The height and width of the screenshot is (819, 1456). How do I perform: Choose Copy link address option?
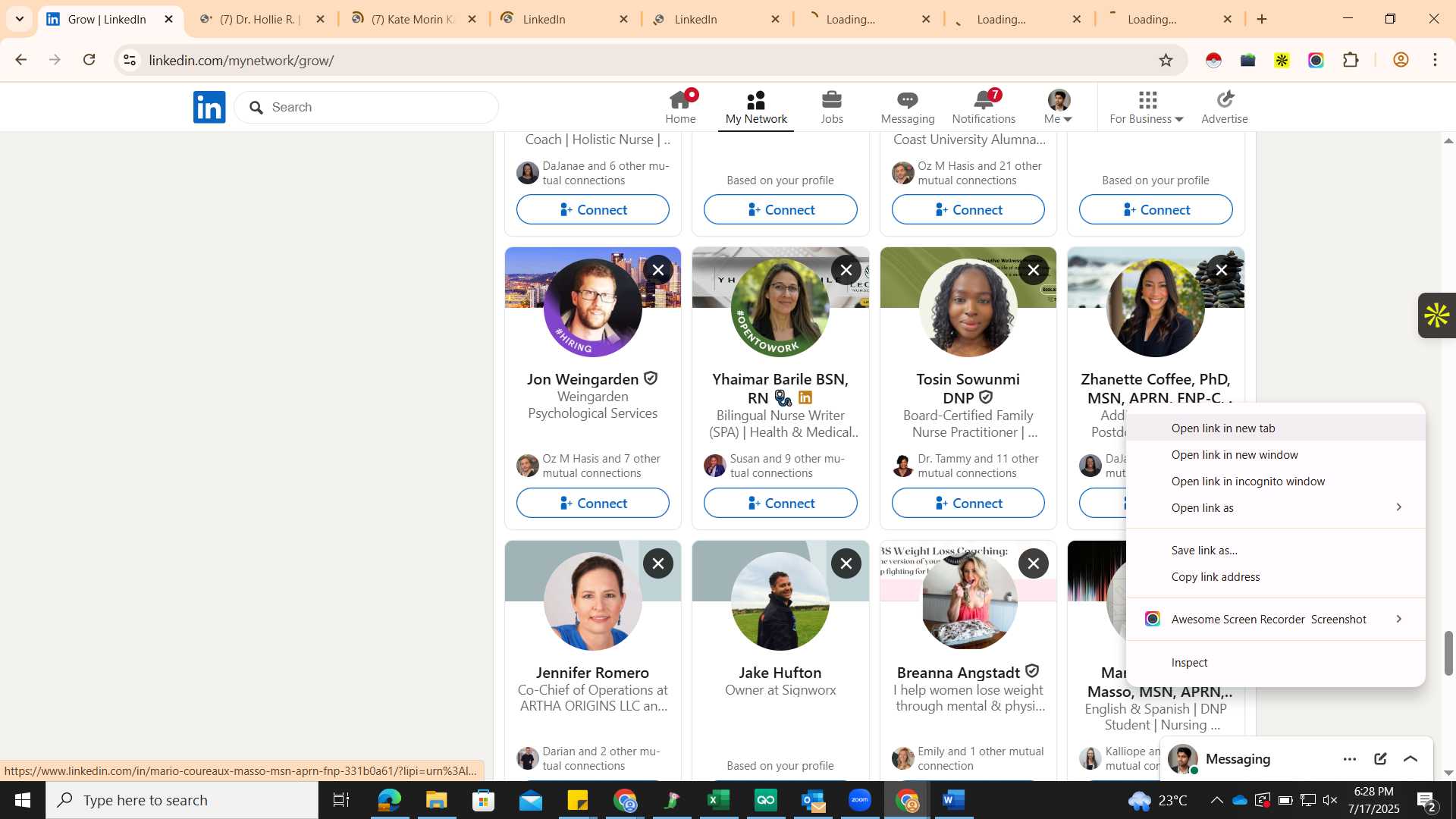click(x=1276, y=577)
